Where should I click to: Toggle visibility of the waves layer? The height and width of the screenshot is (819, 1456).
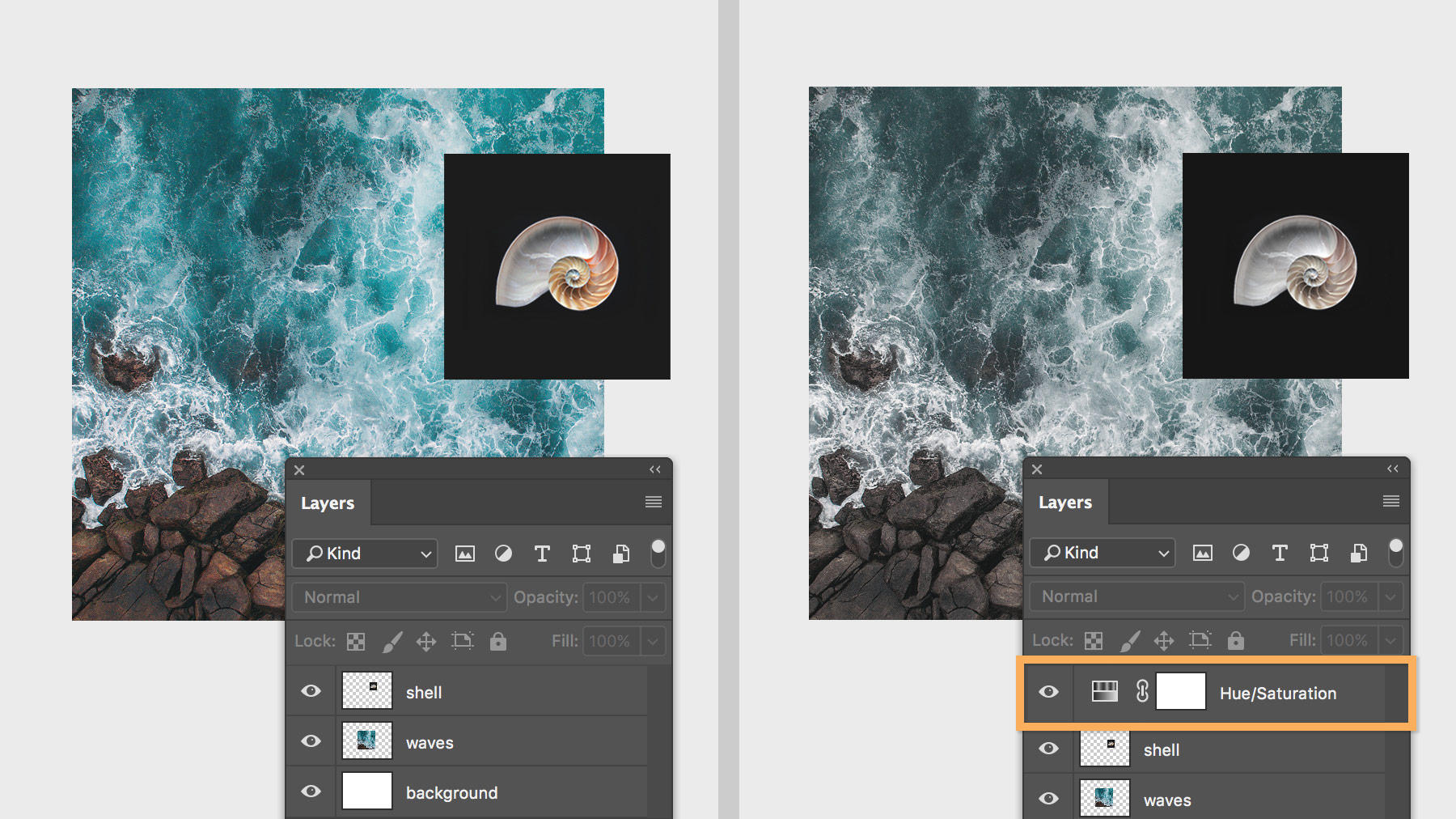pyautogui.click(x=311, y=740)
